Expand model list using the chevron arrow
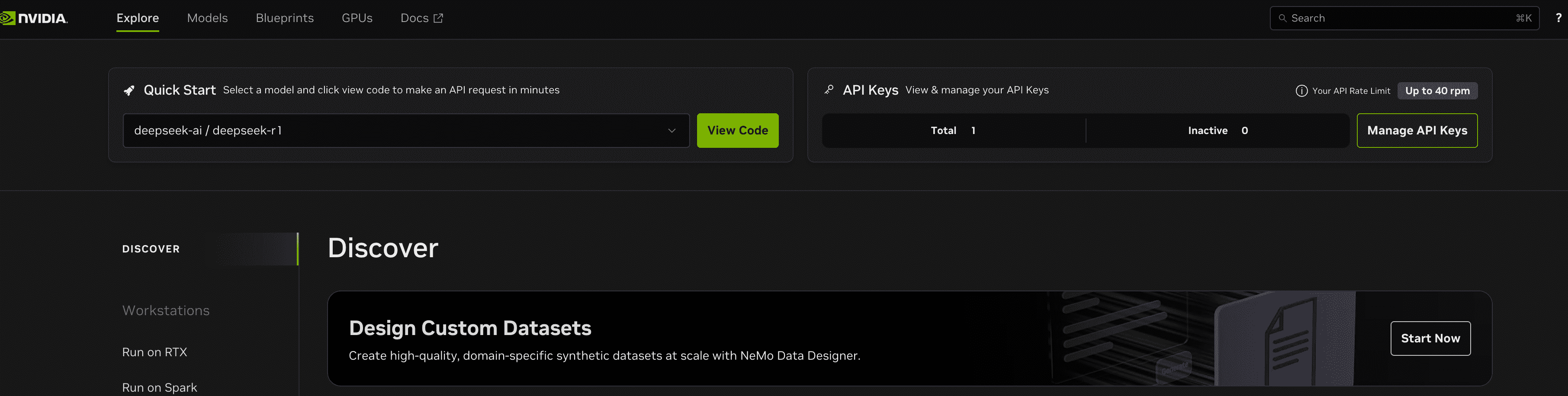The height and width of the screenshot is (396, 1568). [672, 130]
